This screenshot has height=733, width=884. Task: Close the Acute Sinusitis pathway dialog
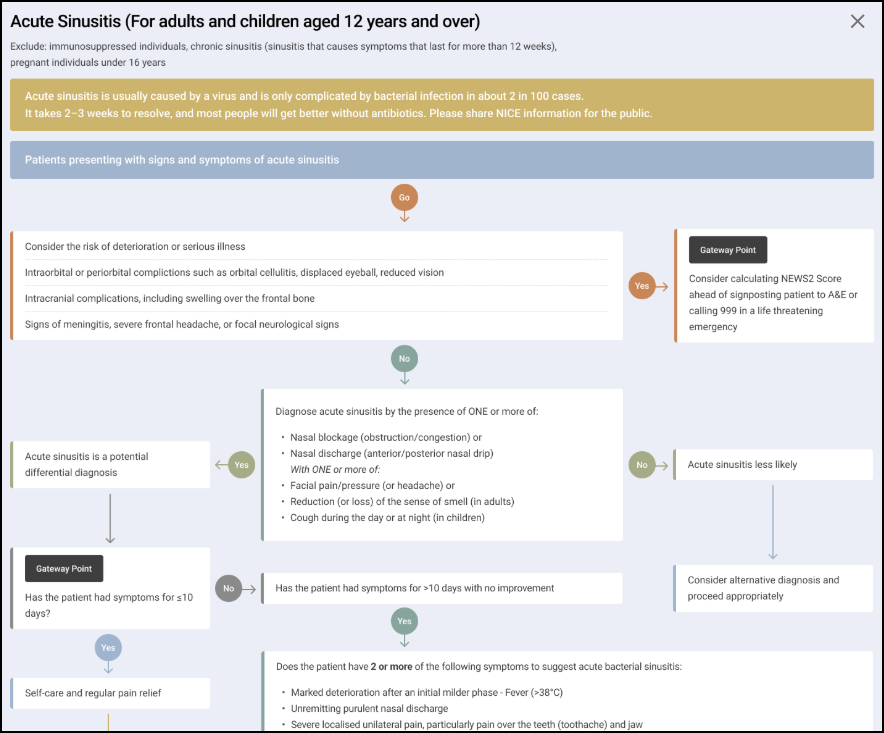click(x=857, y=21)
